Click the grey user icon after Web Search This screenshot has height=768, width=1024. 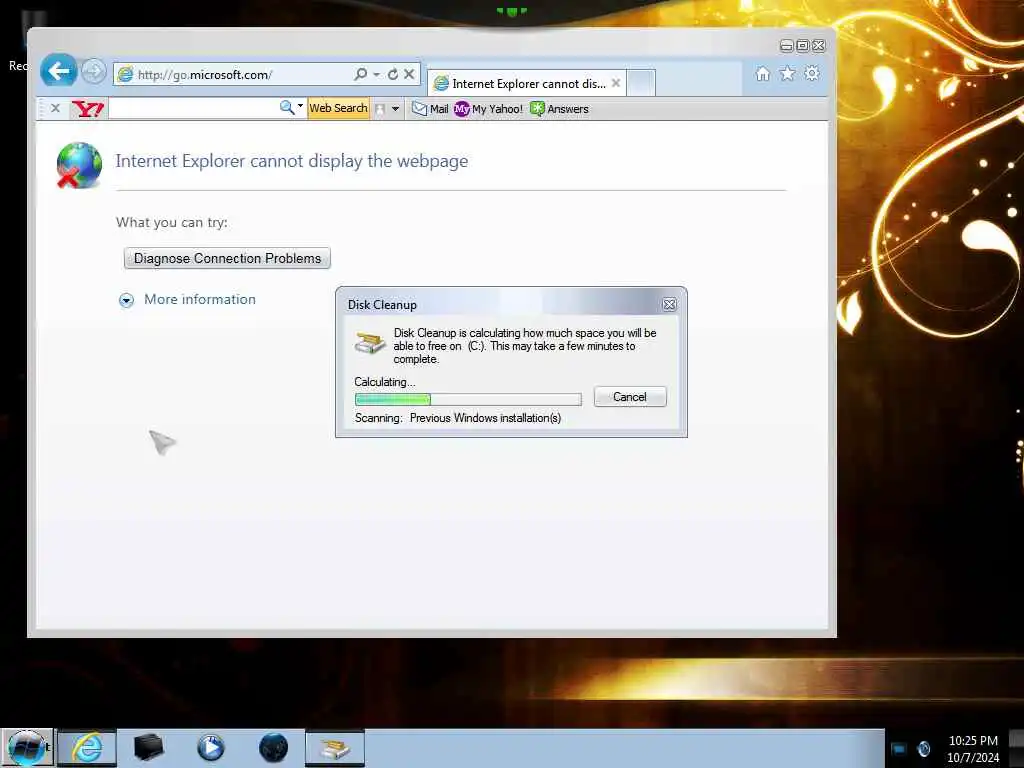pyautogui.click(x=379, y=109)
